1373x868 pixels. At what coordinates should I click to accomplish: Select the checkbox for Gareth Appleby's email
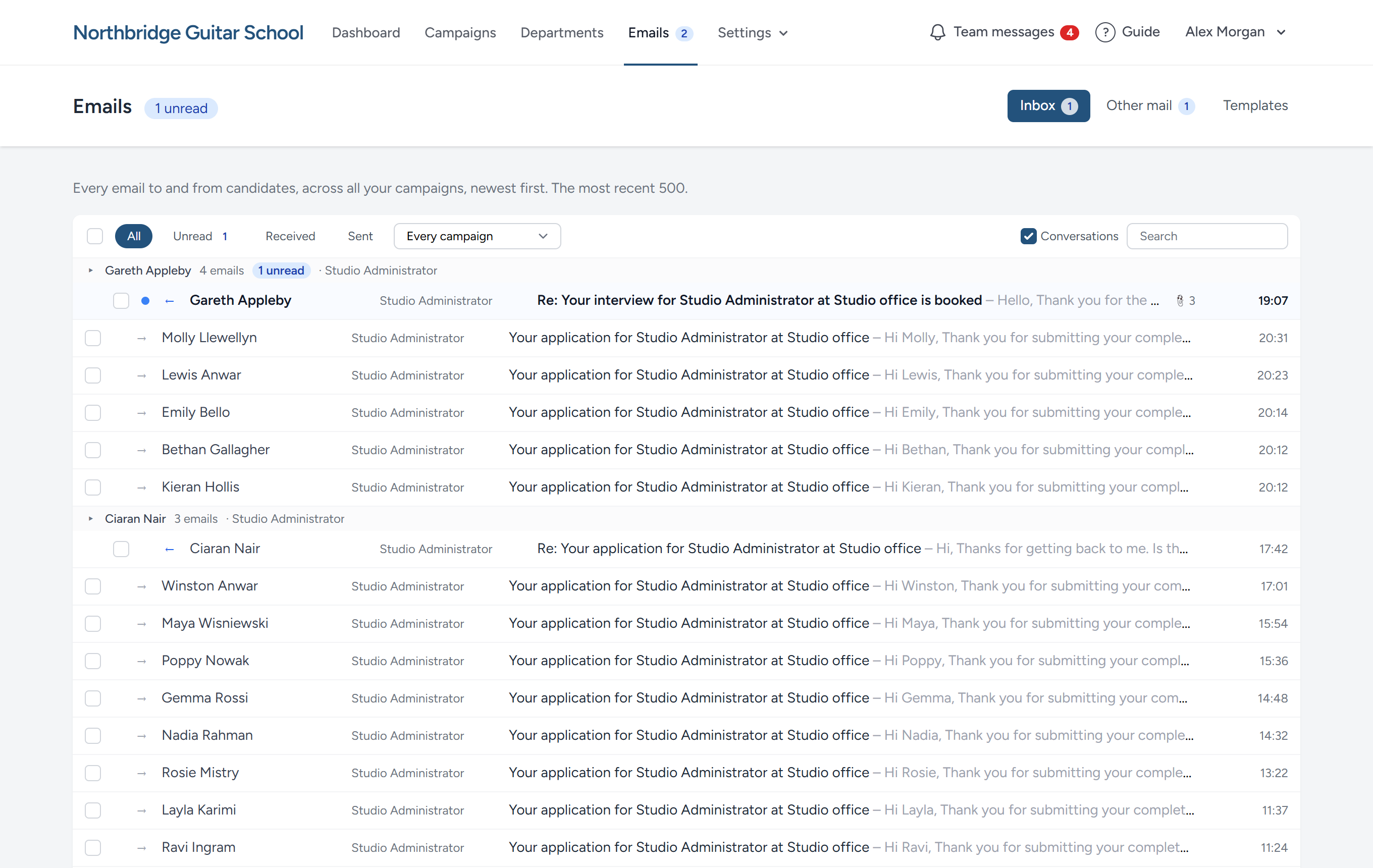[x=121, y=301]
